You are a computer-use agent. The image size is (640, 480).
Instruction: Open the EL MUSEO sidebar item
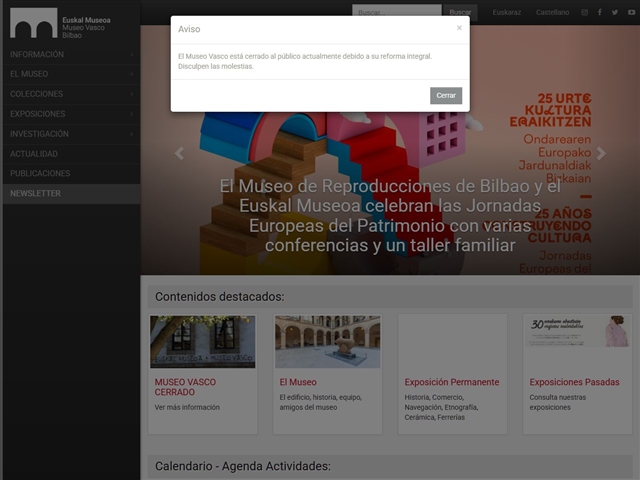(x=71, y=74)
